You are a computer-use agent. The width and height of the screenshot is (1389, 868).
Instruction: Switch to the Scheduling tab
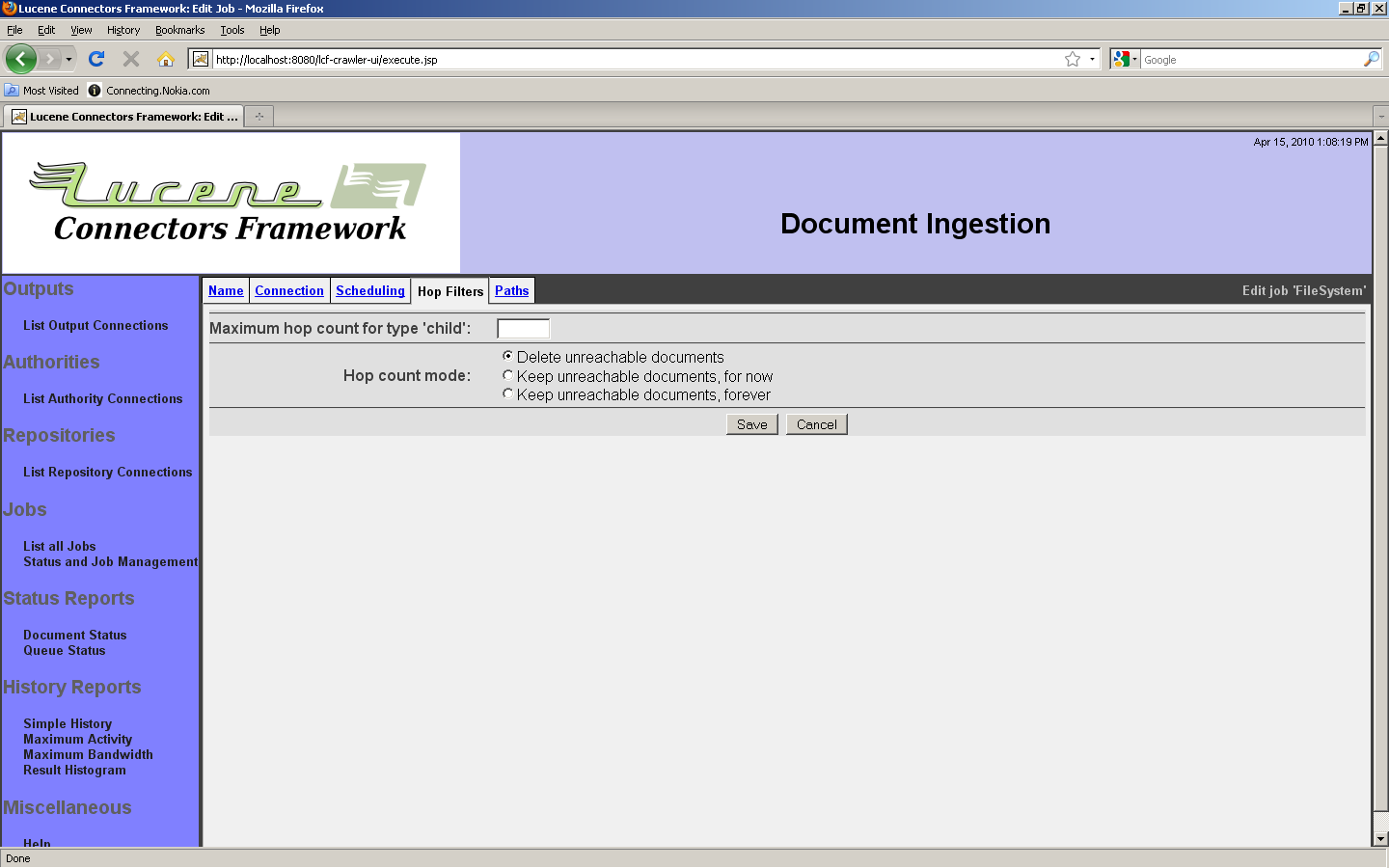click(369, 290)
